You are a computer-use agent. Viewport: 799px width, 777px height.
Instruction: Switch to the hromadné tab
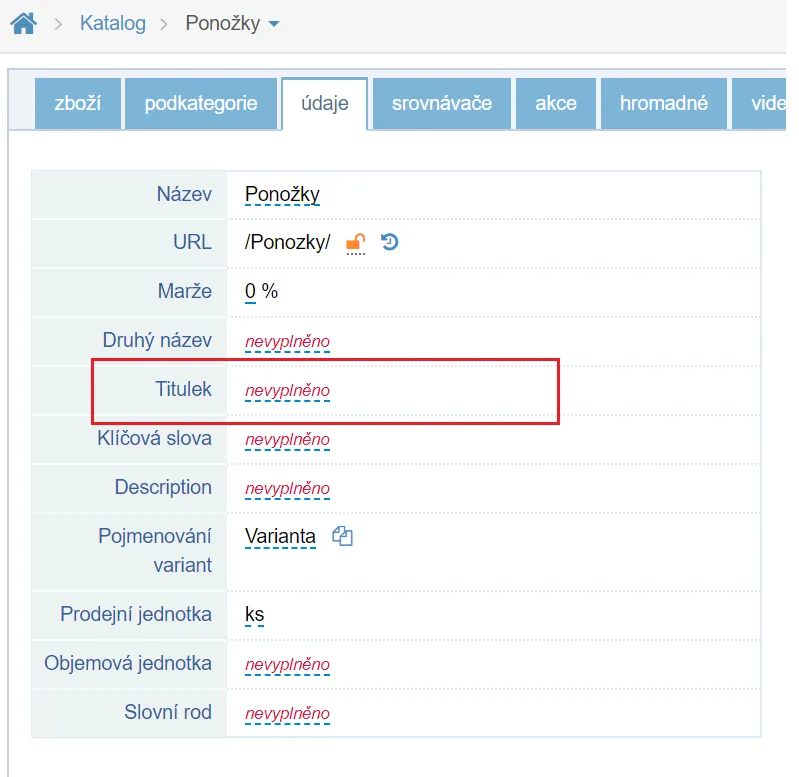point(663,103)
